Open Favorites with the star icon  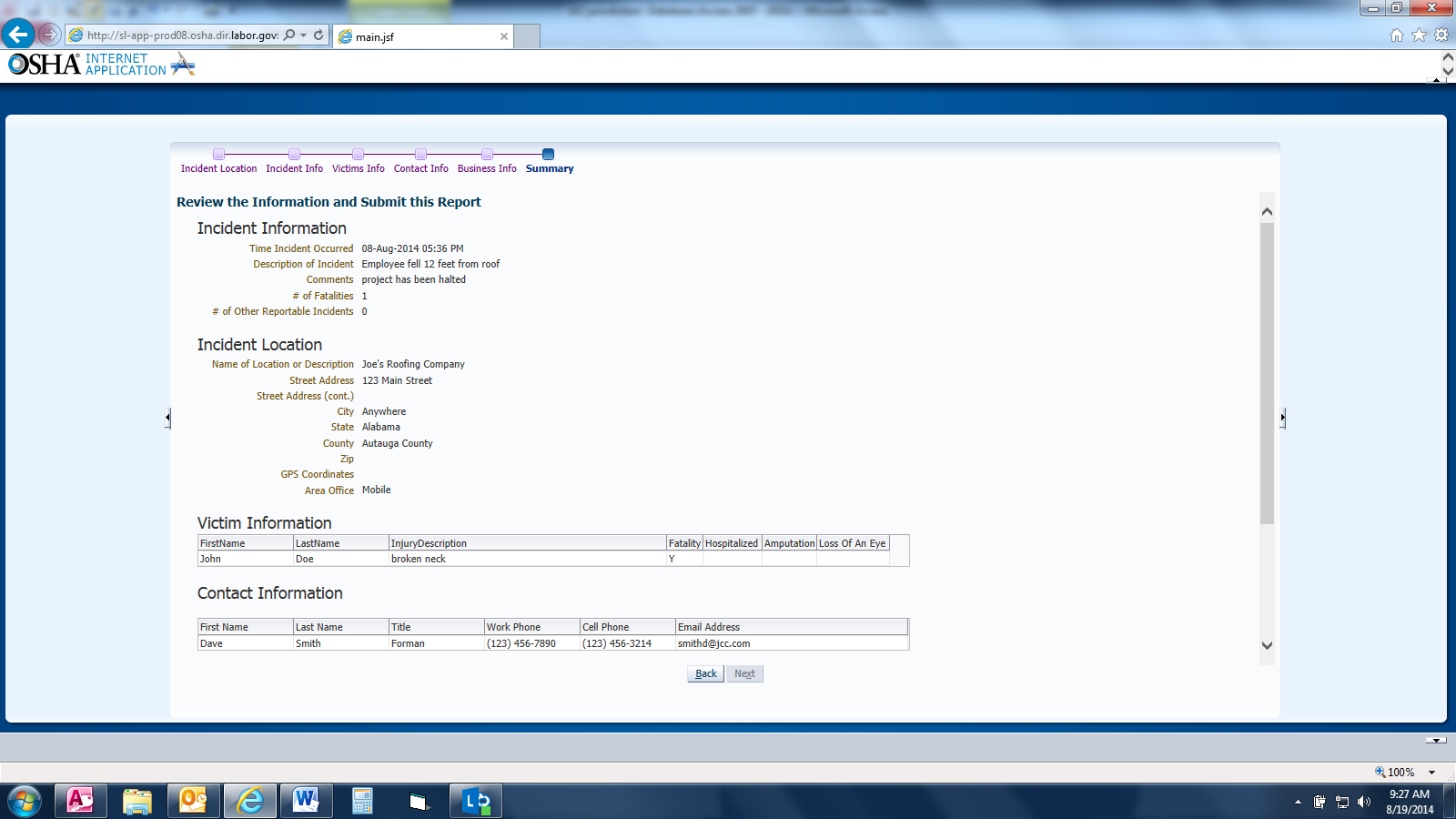point(1419,35)
